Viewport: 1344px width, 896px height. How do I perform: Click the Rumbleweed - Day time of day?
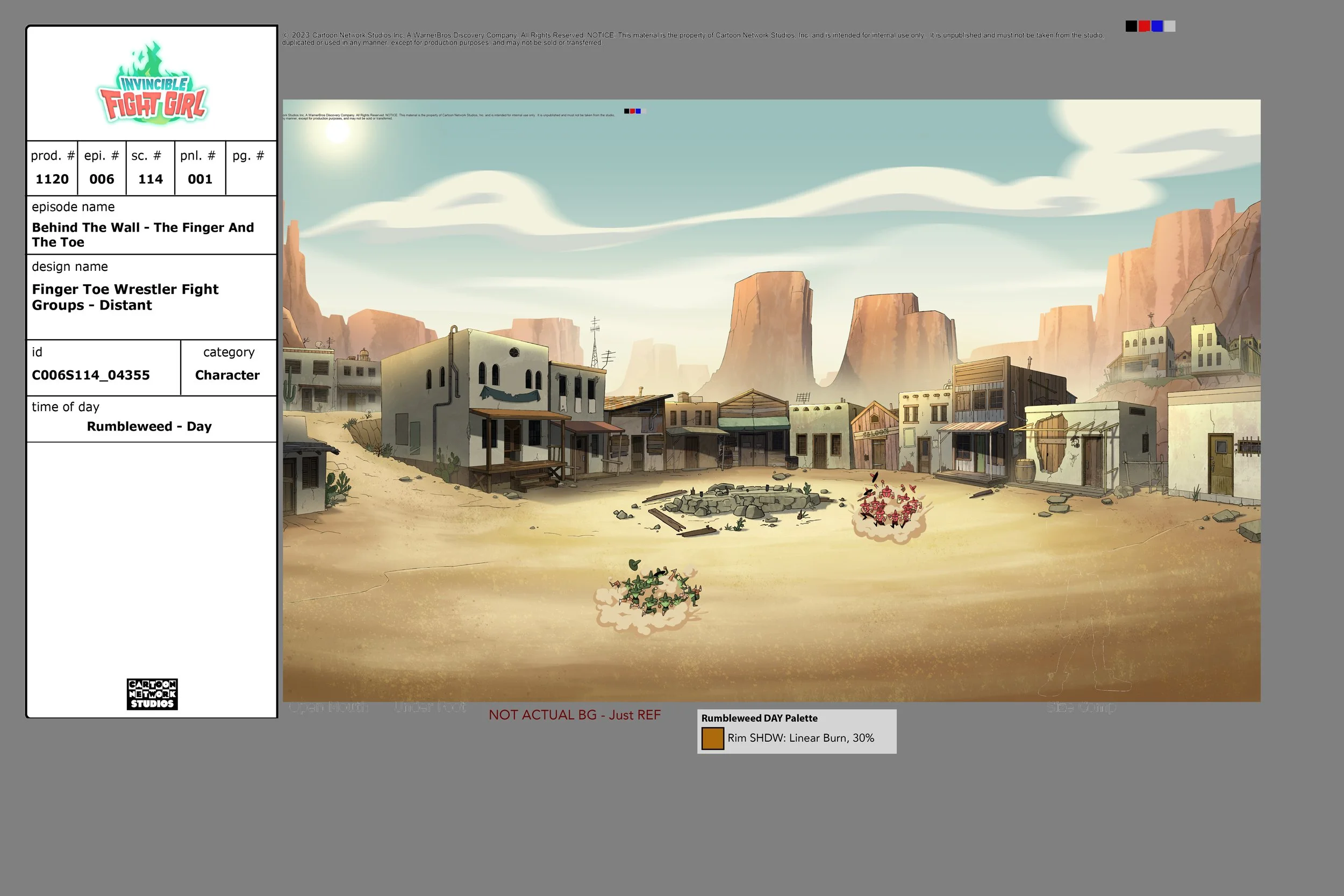[x=149, y=427]
